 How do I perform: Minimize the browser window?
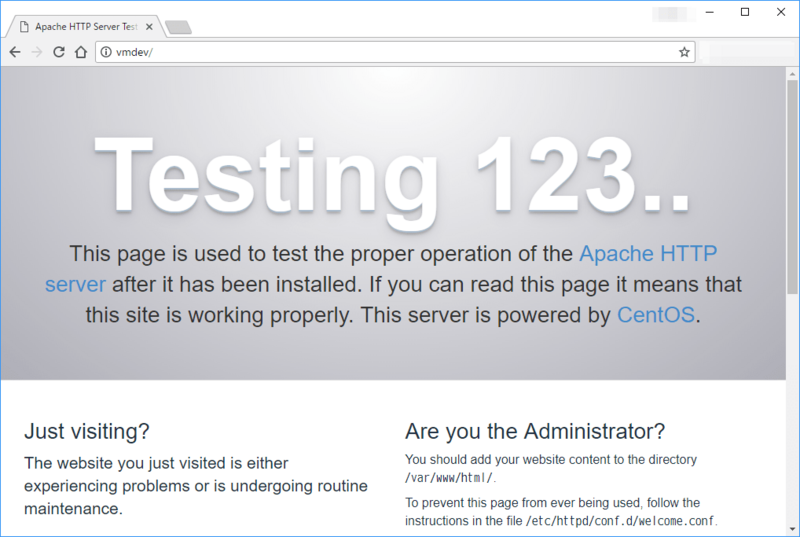click(x=709, y=12)
